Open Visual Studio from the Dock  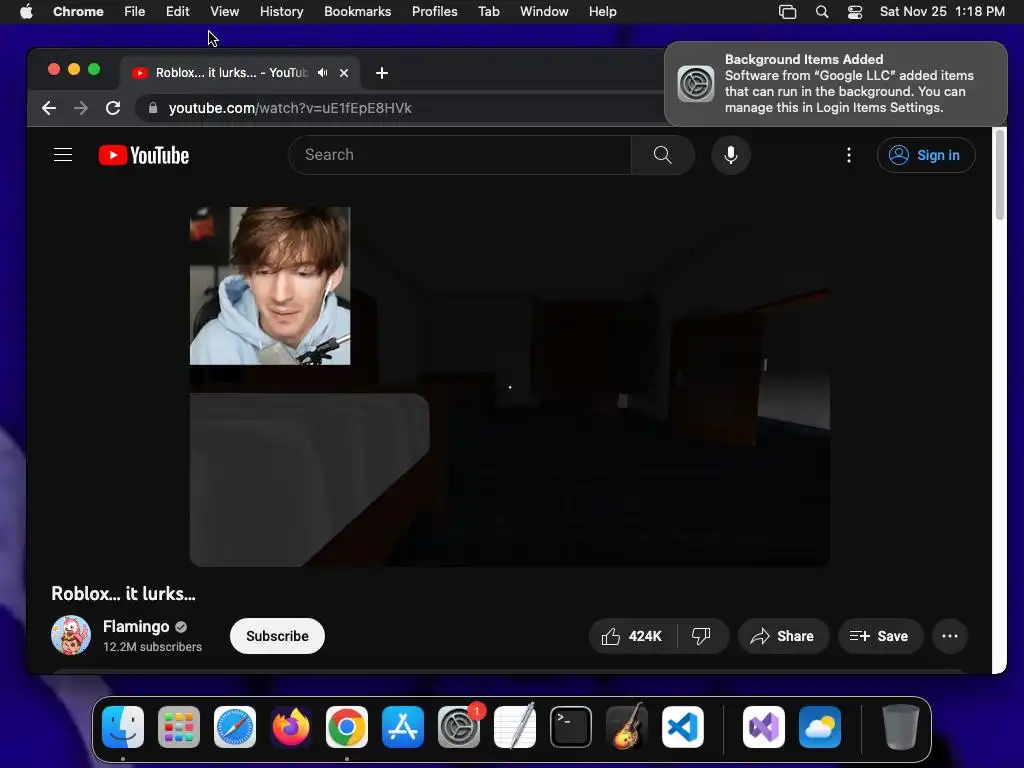[764, 727]
